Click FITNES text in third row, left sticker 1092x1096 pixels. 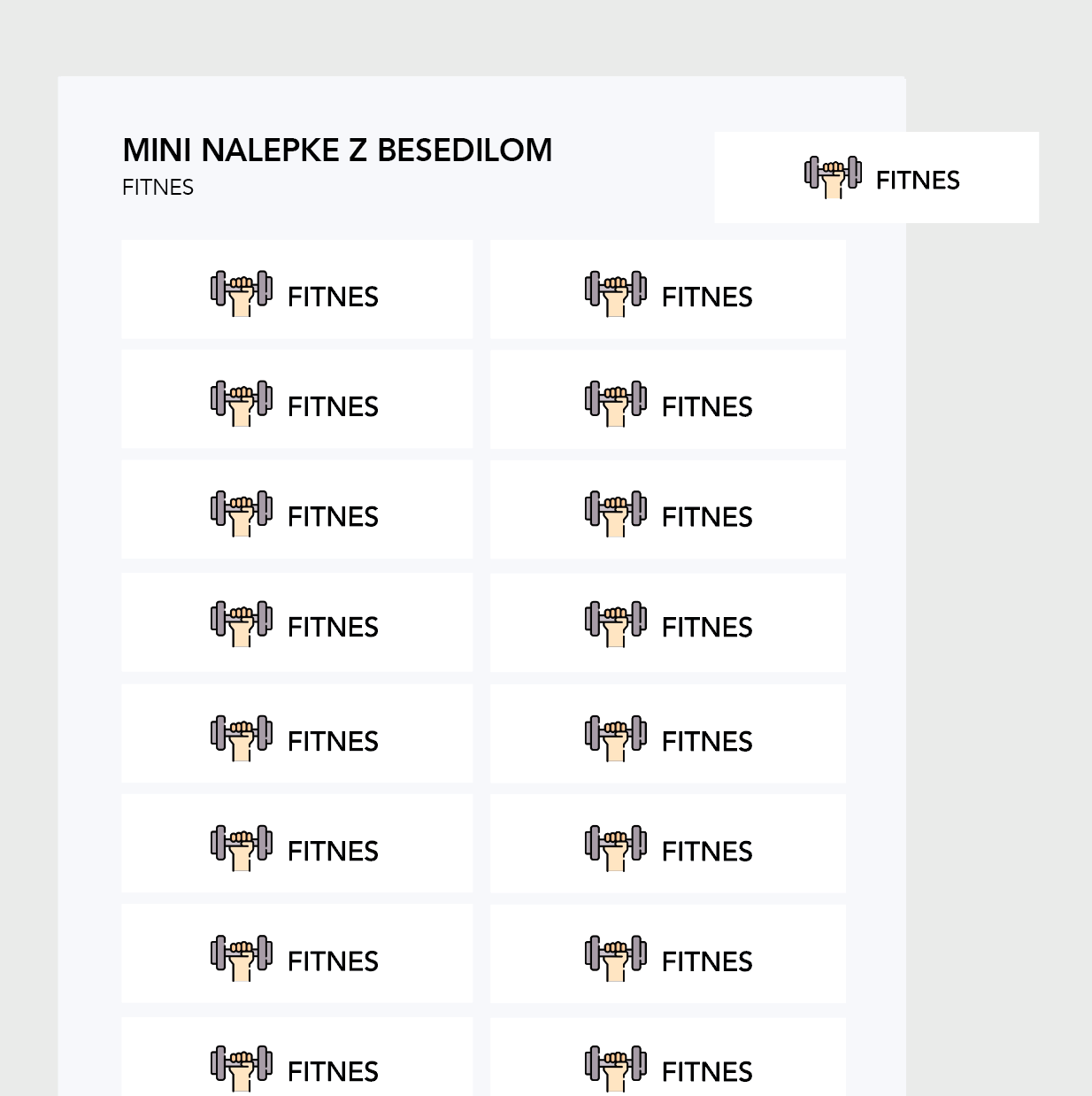pos(333,517)
